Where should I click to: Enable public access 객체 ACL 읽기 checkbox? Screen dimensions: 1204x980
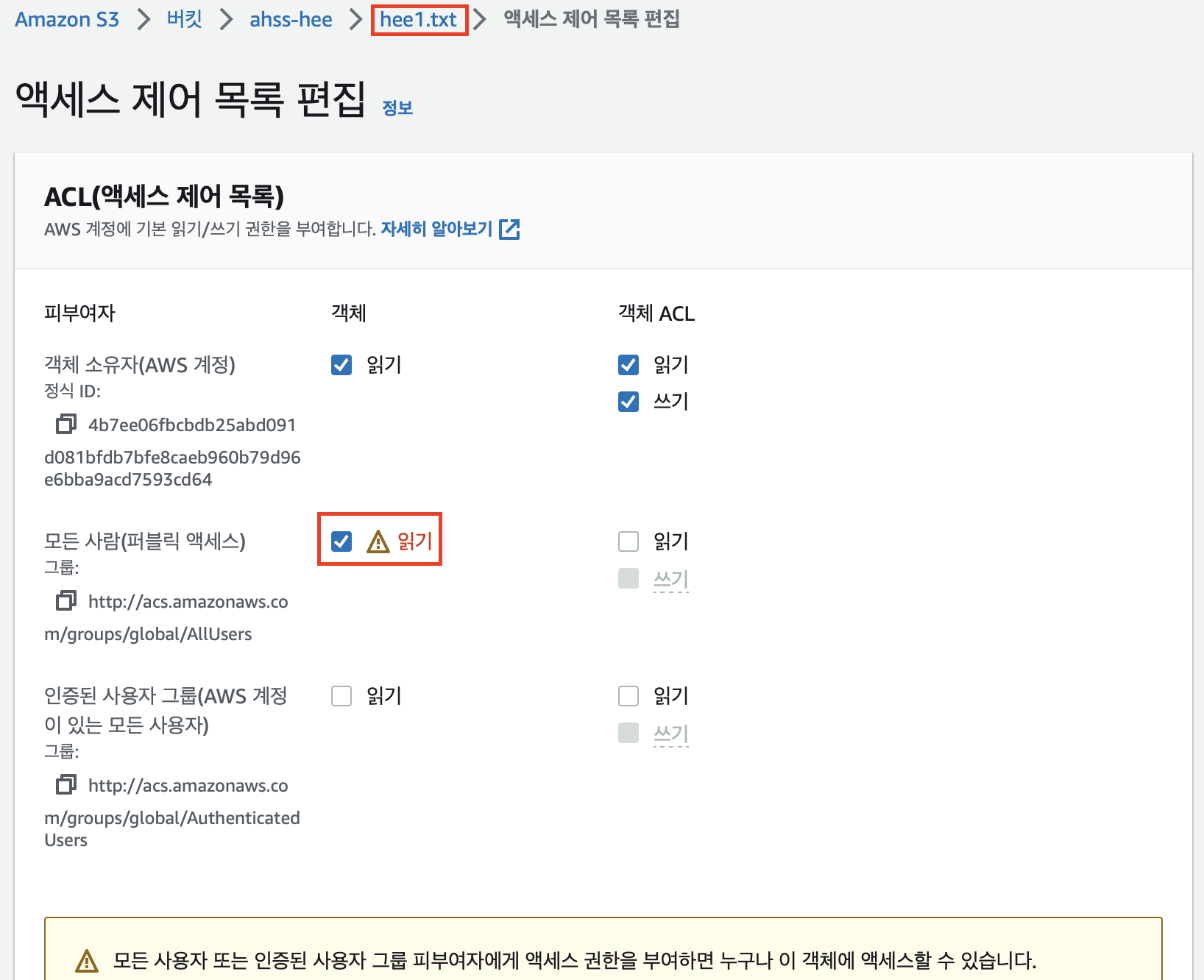coord(628,542)
